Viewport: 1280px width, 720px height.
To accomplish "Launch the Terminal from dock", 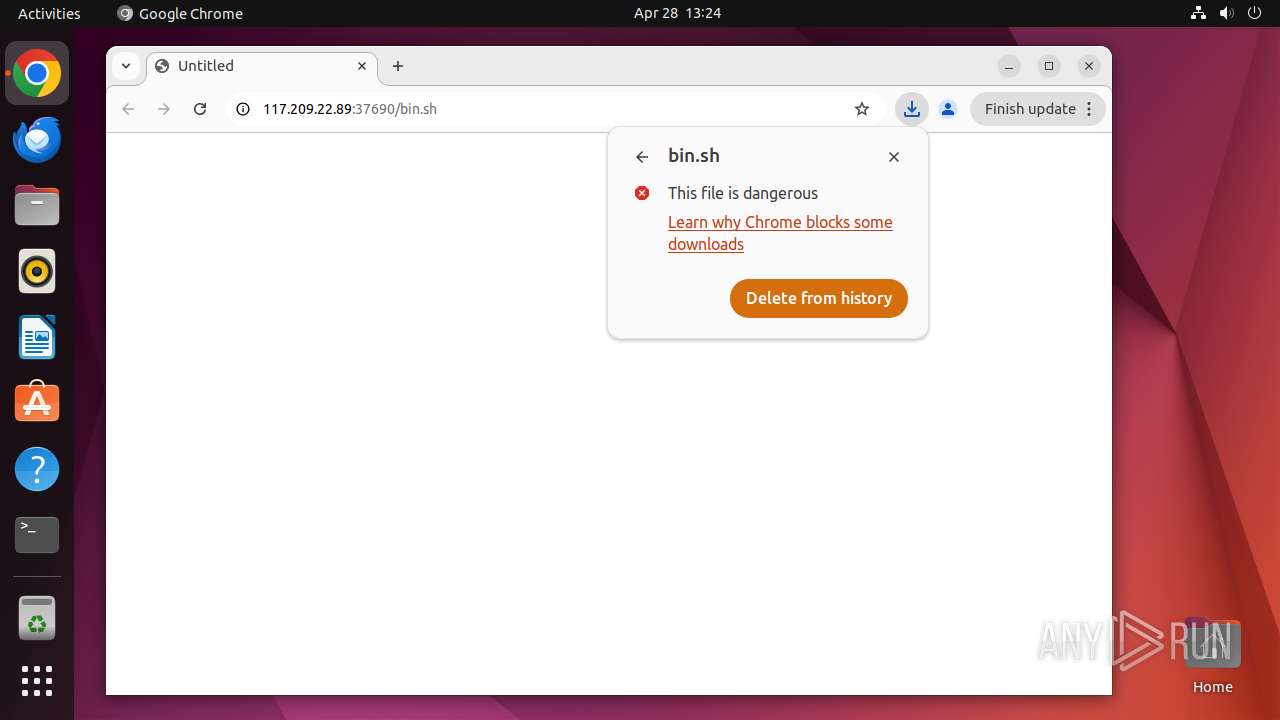I will (37, 535).
